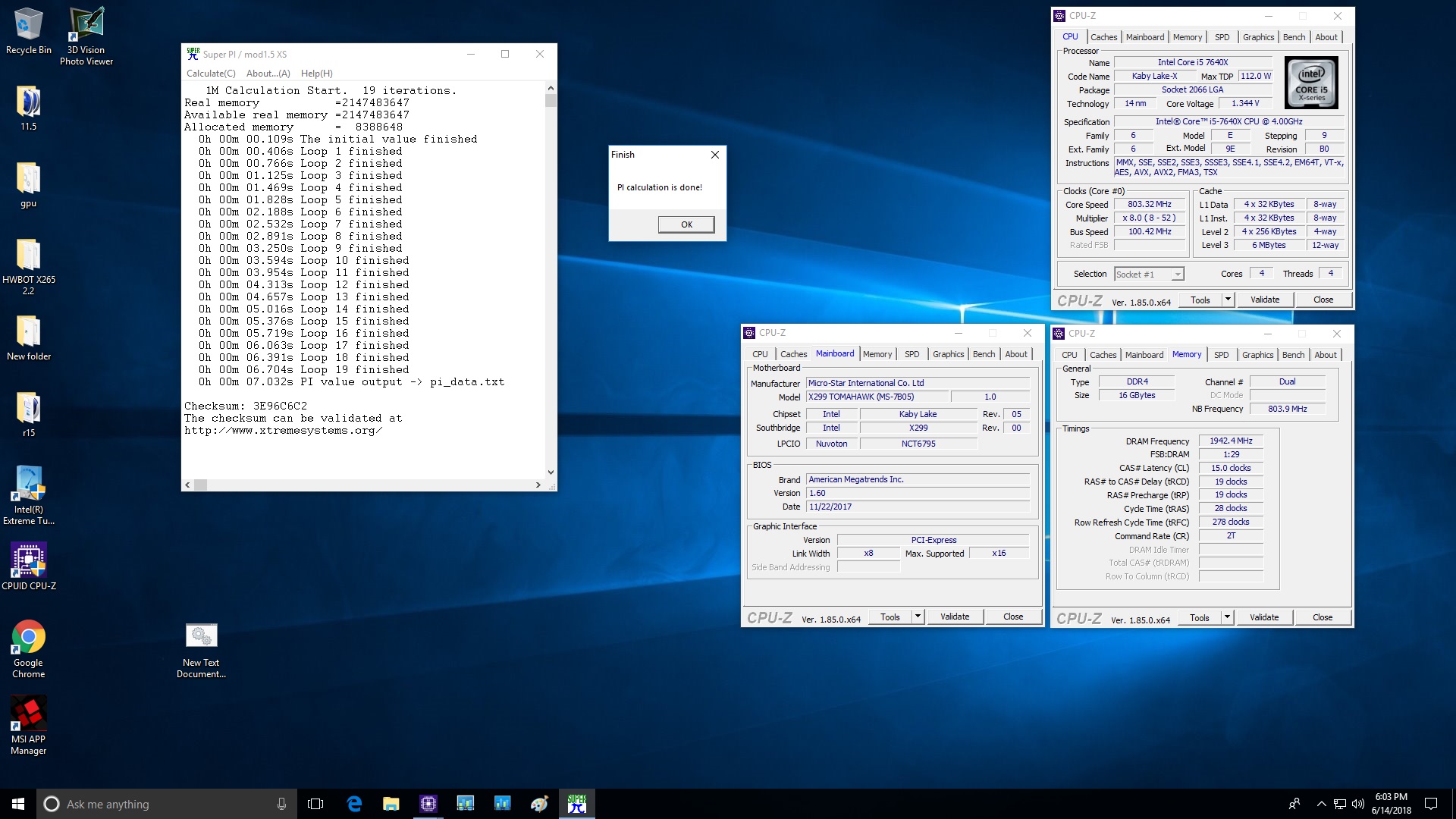The image size is (1456, 819).
Task: Open Microsoft Edge from the taskbar
Action: tap(354, 804)
